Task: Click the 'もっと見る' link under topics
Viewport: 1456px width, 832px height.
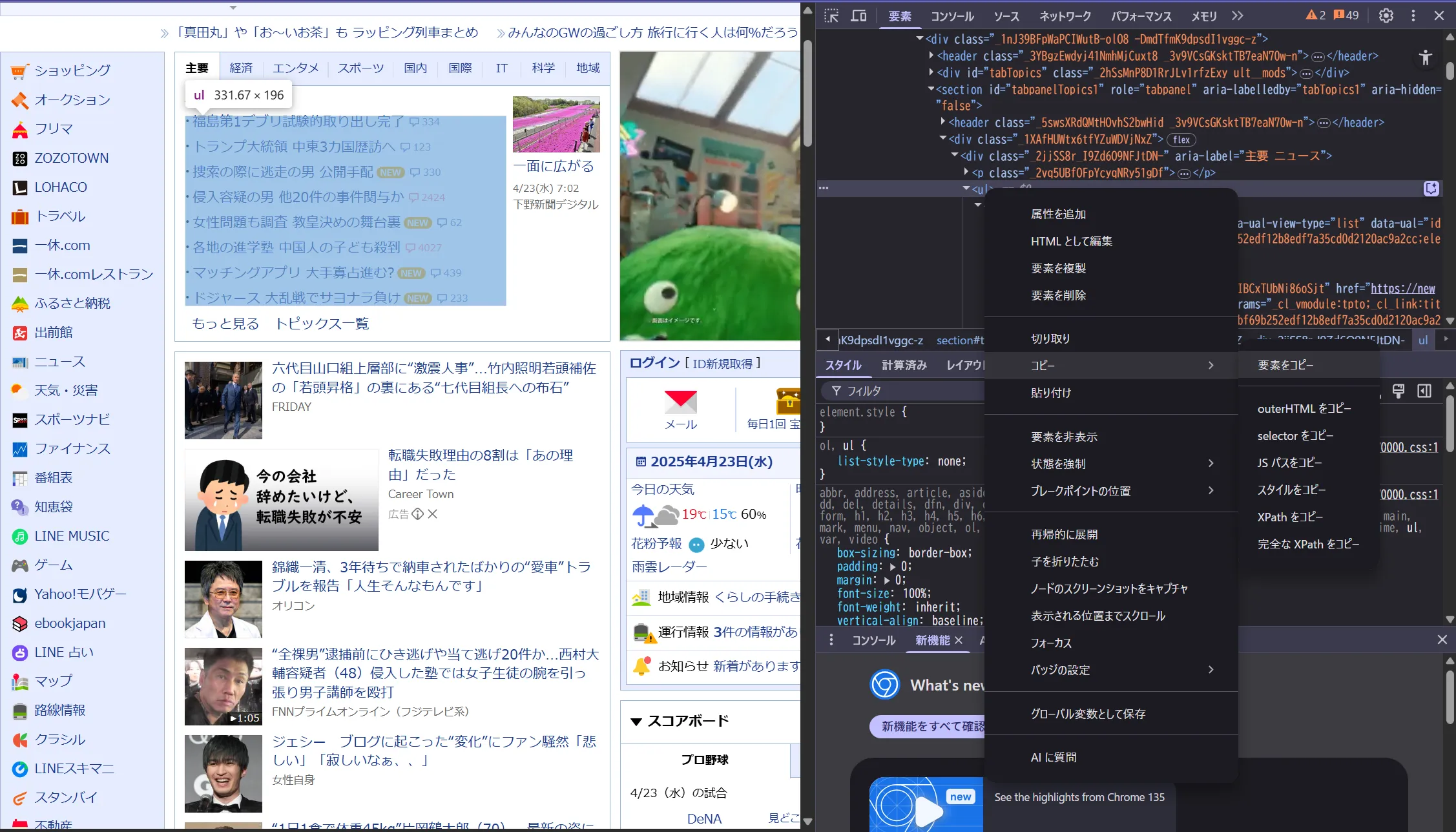Action: (225, 324)
